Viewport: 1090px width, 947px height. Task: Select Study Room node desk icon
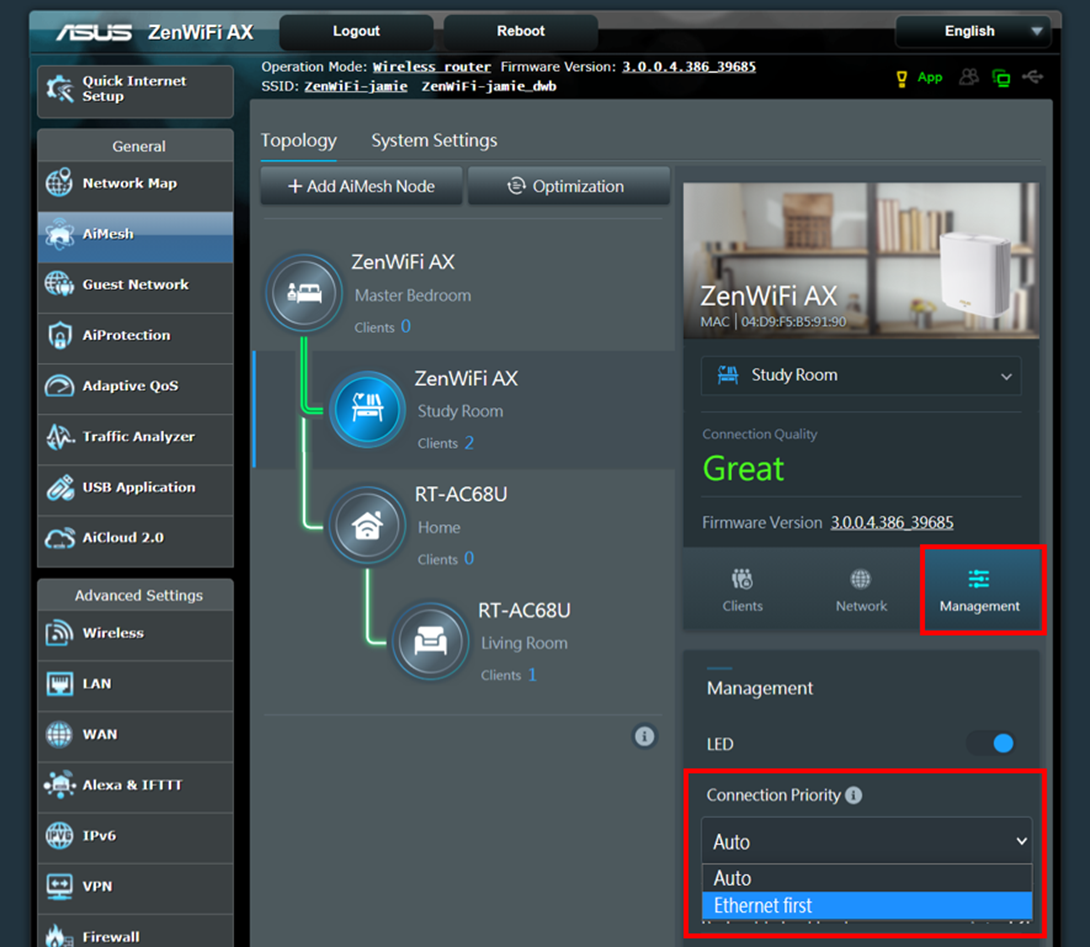368,409
